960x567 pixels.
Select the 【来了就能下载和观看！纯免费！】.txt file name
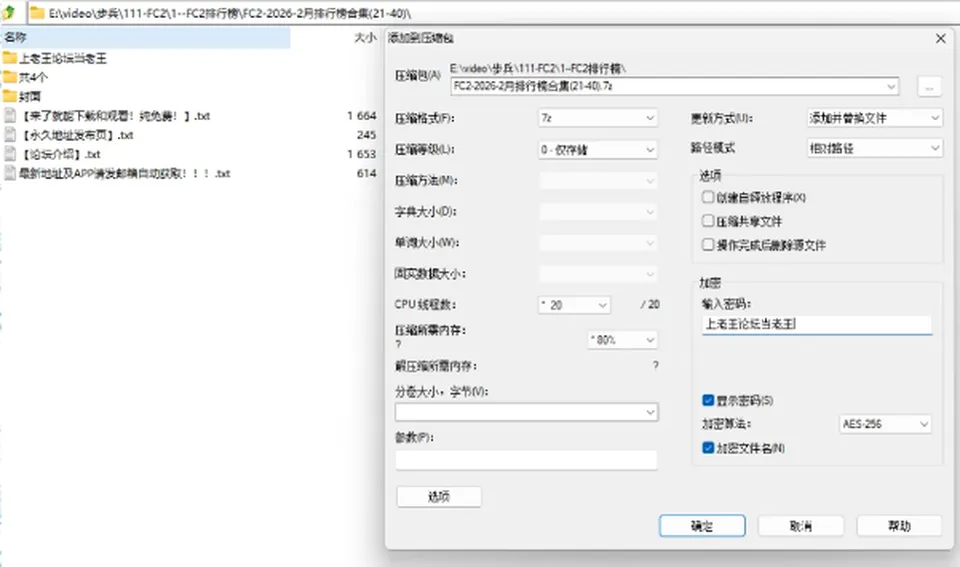[x=116, y=116]
